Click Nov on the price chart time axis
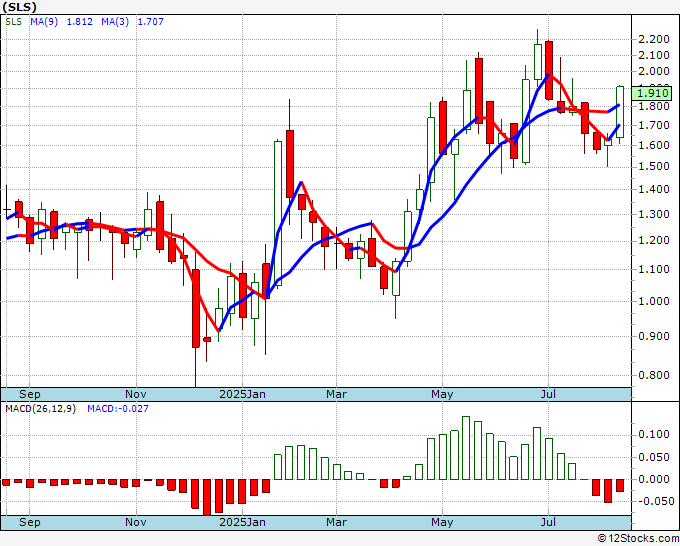Image resolution: width=680 pixels, height=546 pixels. pos(136,394)
